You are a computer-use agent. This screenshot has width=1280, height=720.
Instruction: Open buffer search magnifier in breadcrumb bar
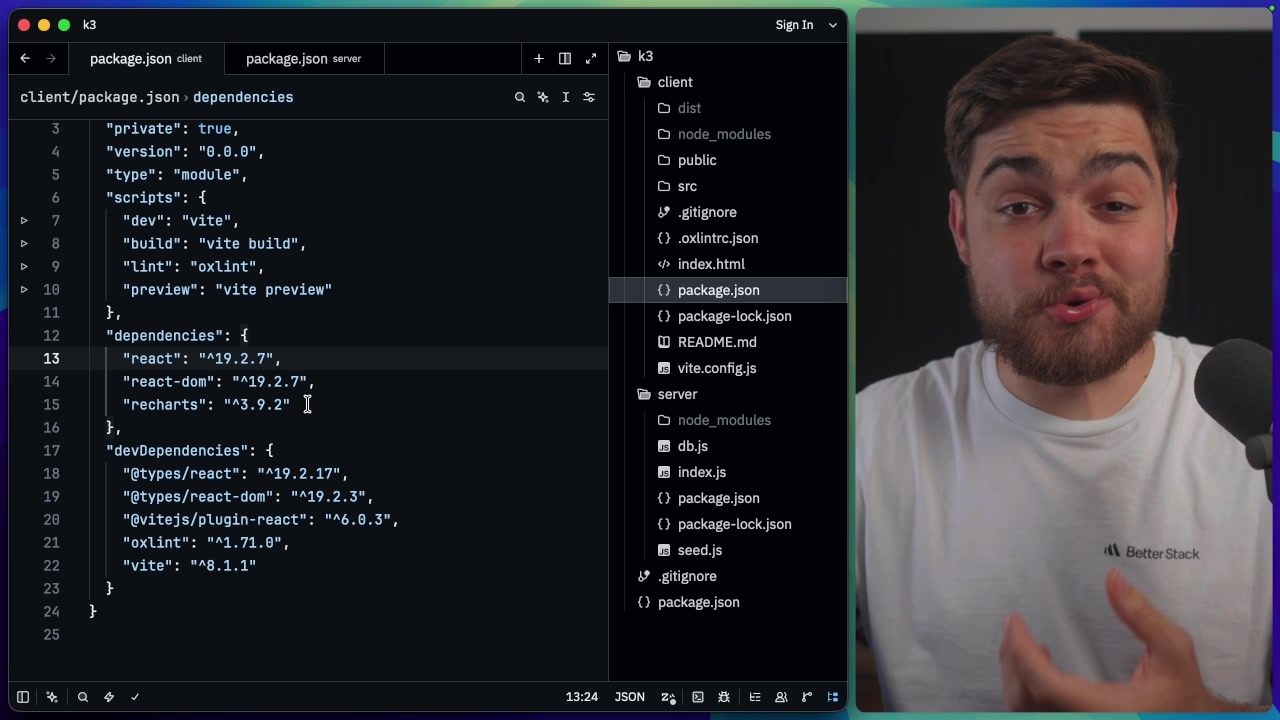coord(520,97)
